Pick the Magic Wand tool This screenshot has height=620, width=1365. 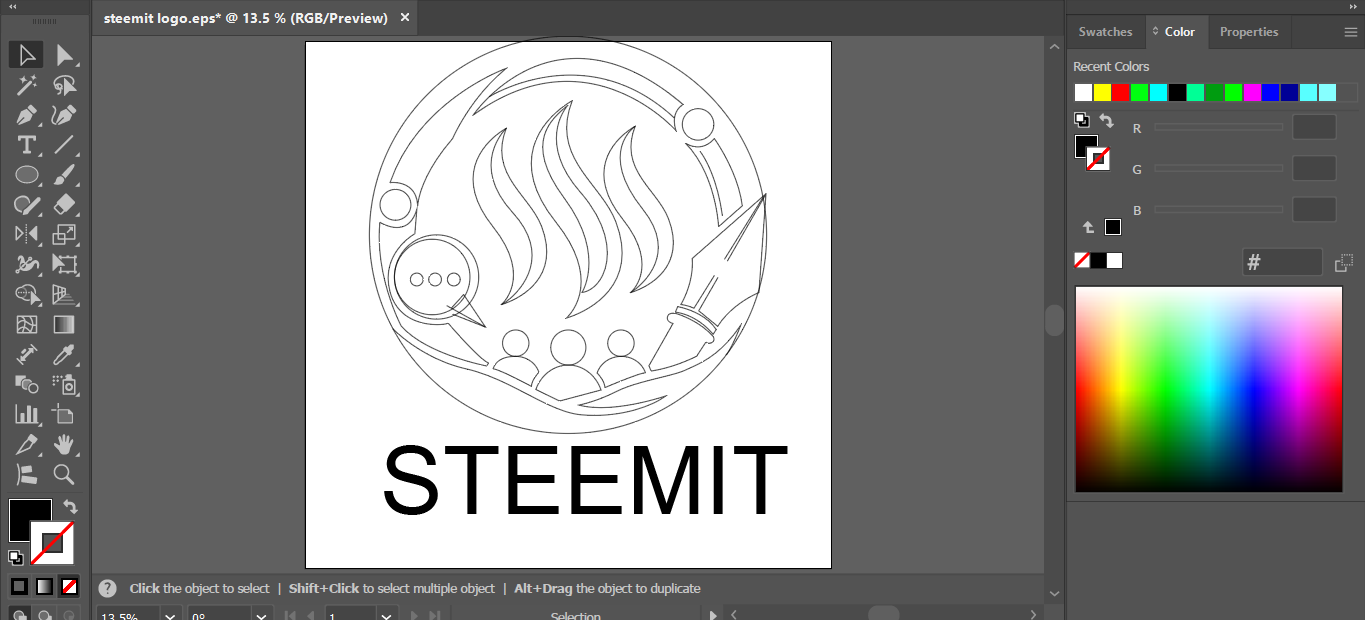[x=27, y=85]
